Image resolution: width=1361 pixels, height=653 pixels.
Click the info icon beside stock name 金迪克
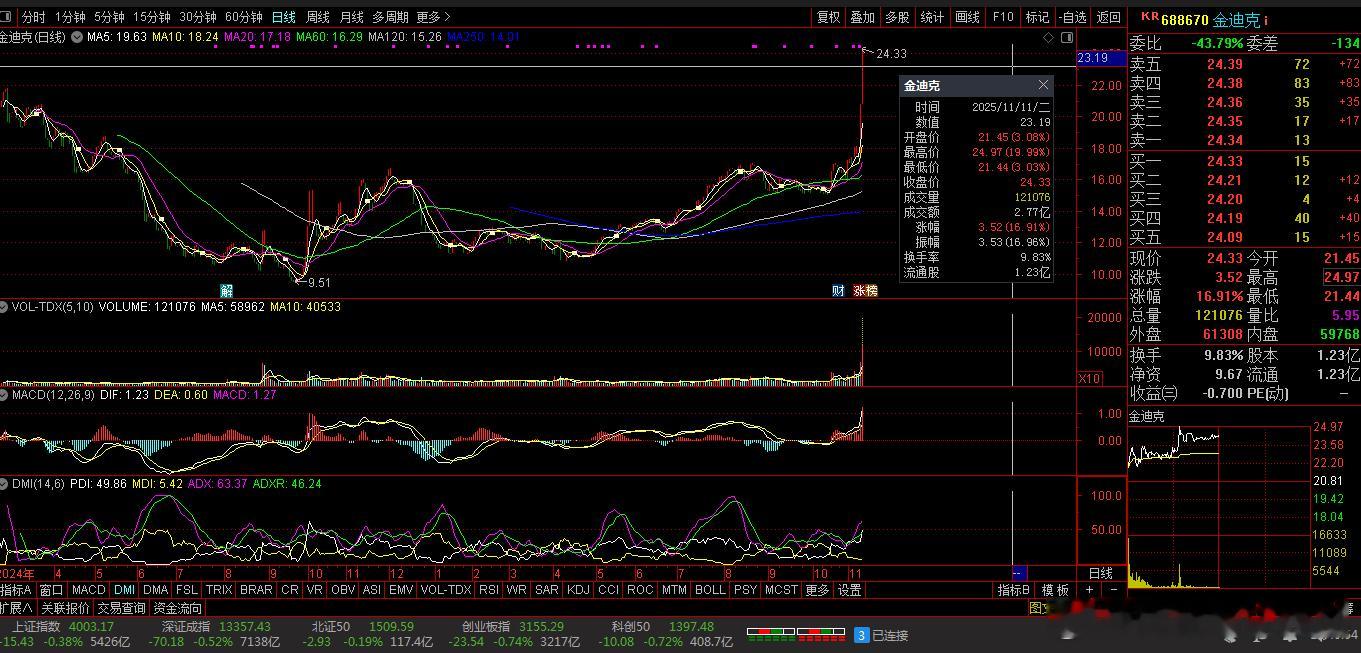[1266, 20]
